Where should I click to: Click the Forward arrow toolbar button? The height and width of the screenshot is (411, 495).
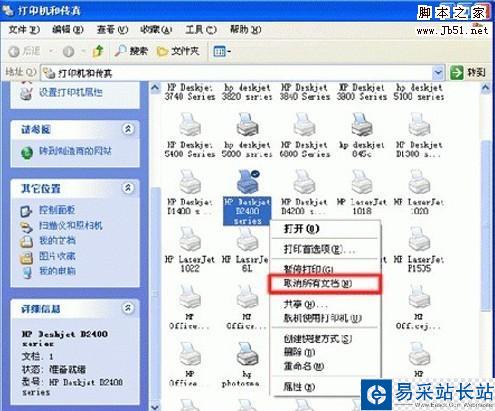click(x=68, y=51)
